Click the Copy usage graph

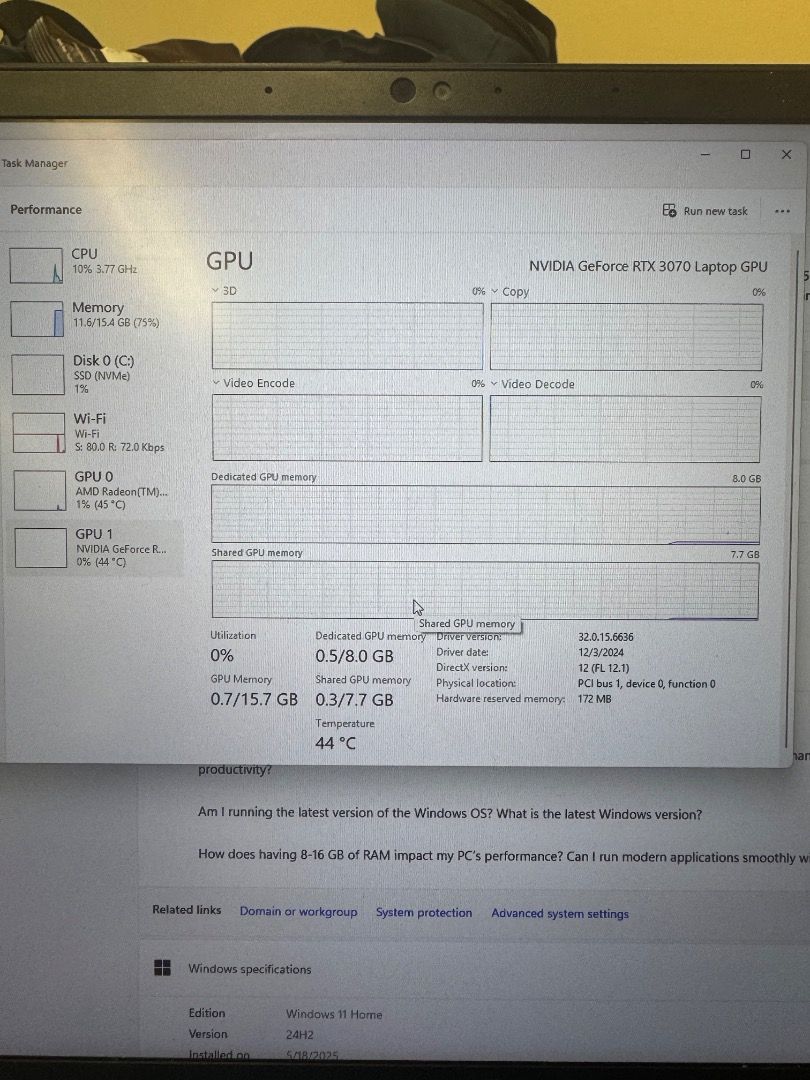pyautogui.click(x=626, y=337)
